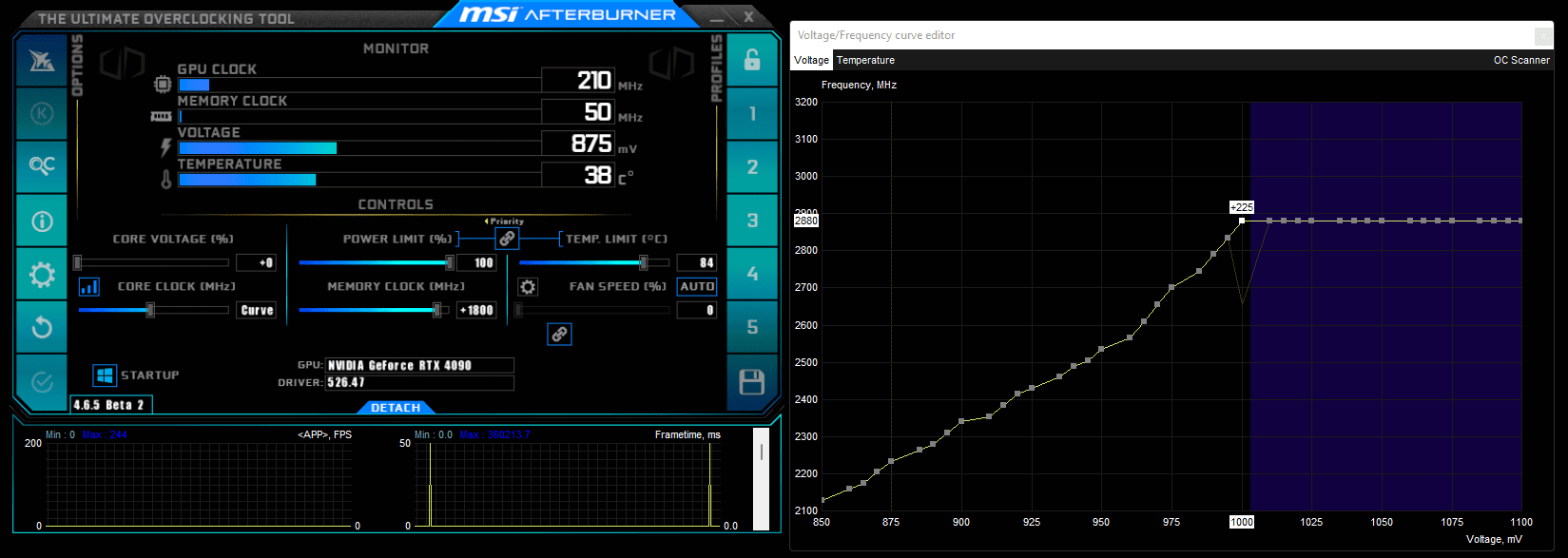
Task: Open curve editor via bars icon near Core Clock
Action: (x=88, y=286)
